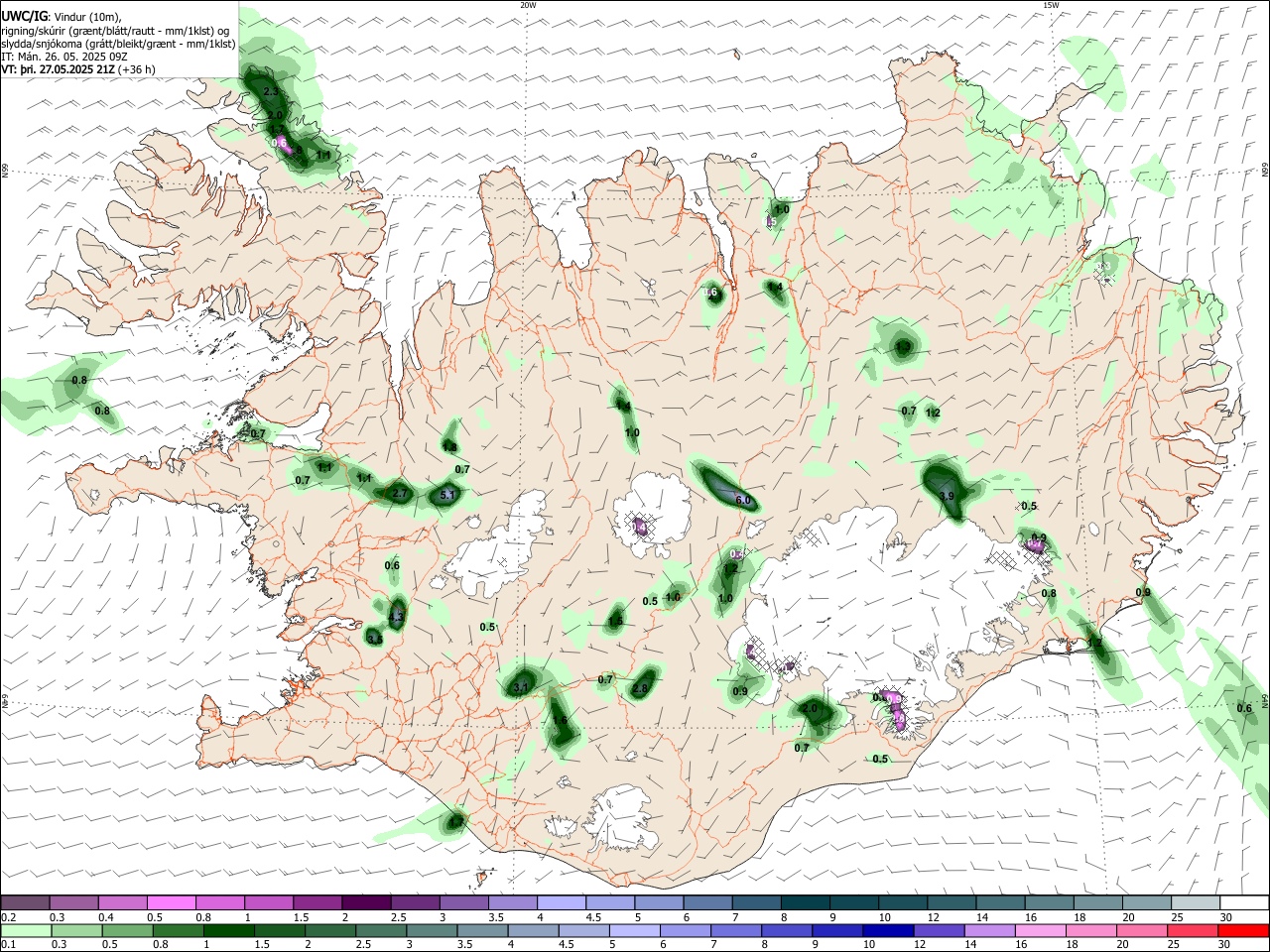
Task: Click the 6.0 precipitation value on the map
Action: 742,501
